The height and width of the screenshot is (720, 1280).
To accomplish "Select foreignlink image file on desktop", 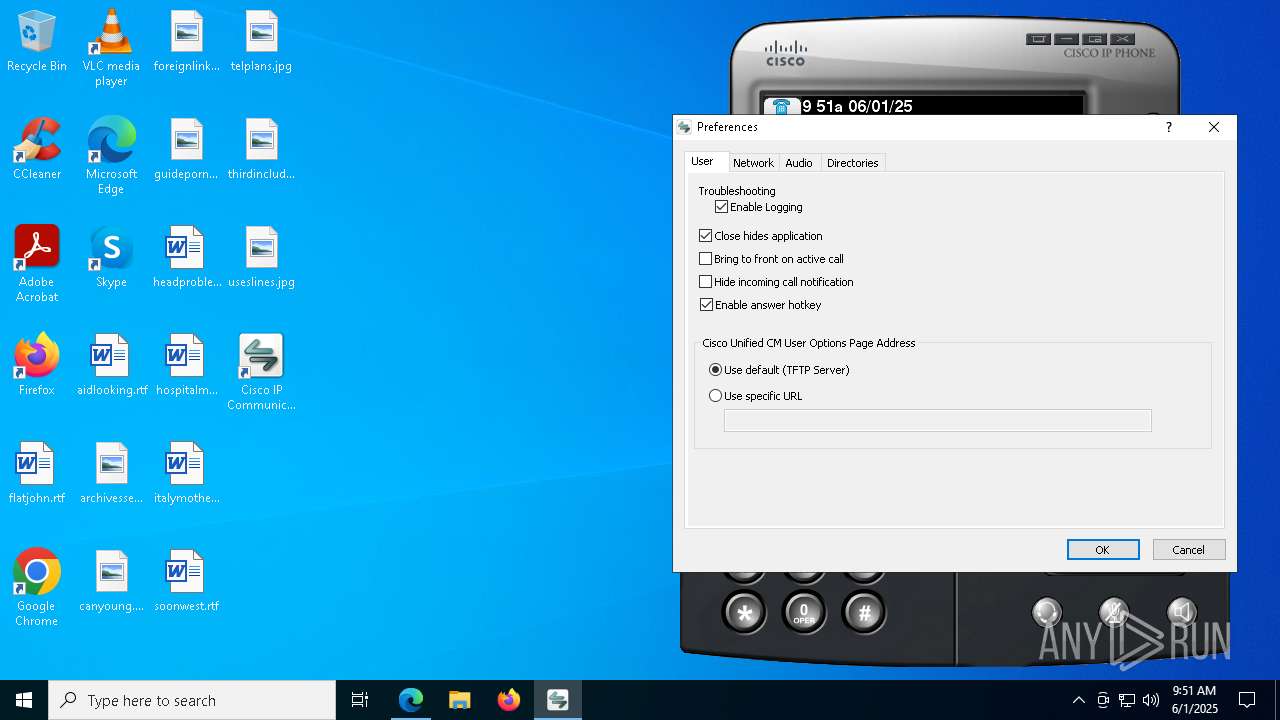I will pos(186,42).
